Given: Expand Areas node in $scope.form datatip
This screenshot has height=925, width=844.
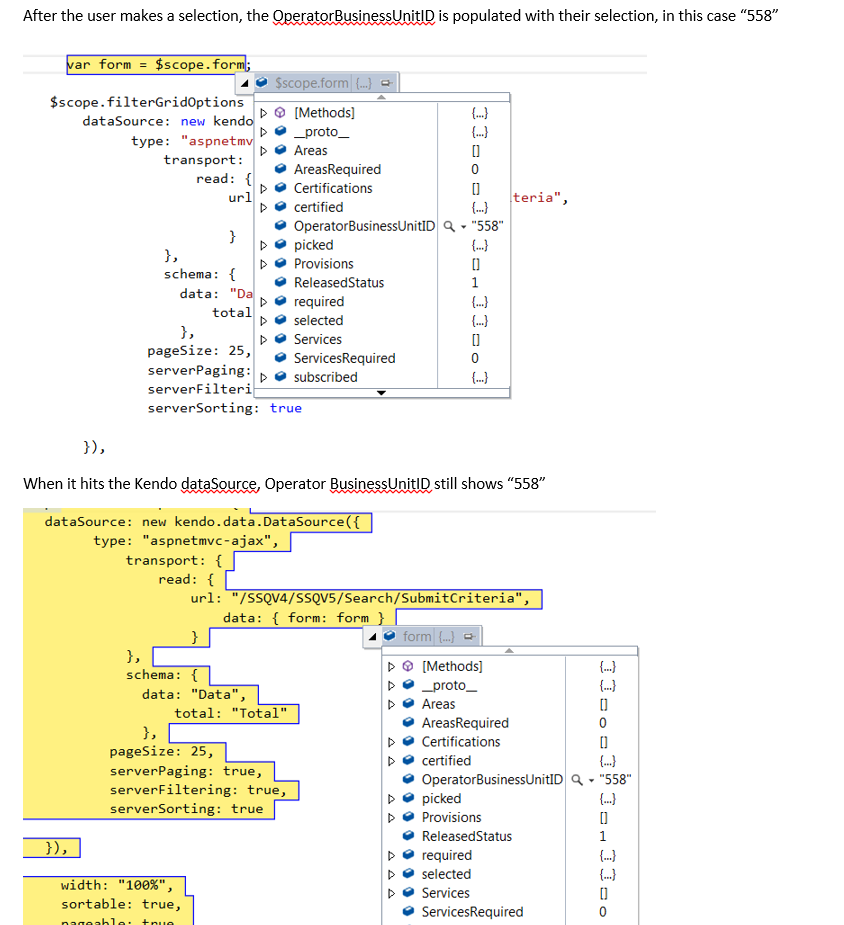Looking at the screenshot, I should [264, 150].
